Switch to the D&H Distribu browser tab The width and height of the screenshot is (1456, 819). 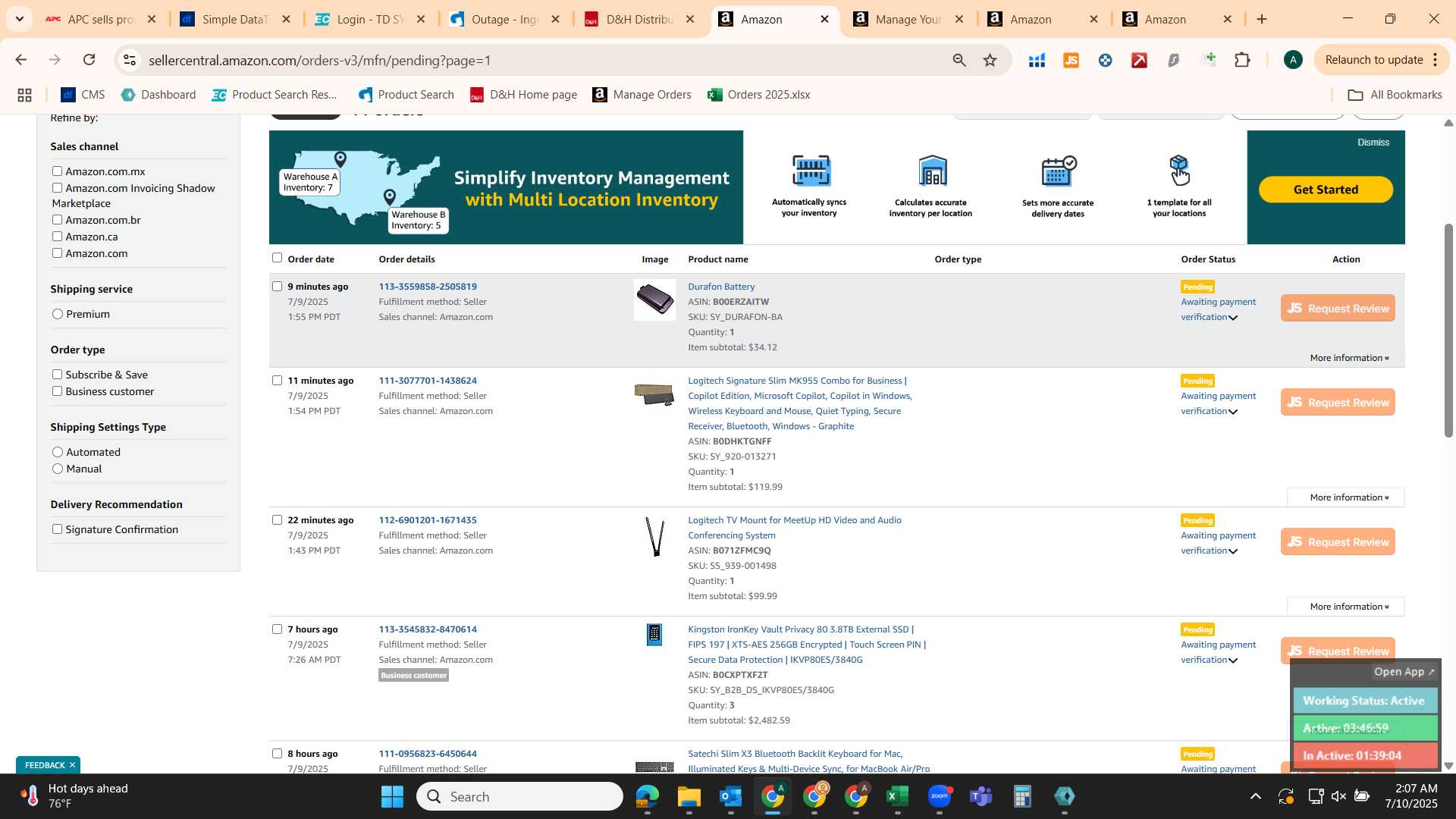pyautogui.click(x=639, y=19)
